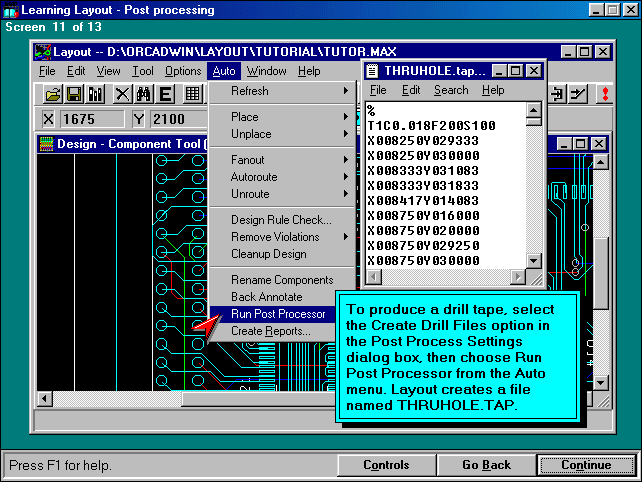The height and width of the screenshot is (482, 642).
Task: Click the Go Back button
Action: click(x=486, y=465)
